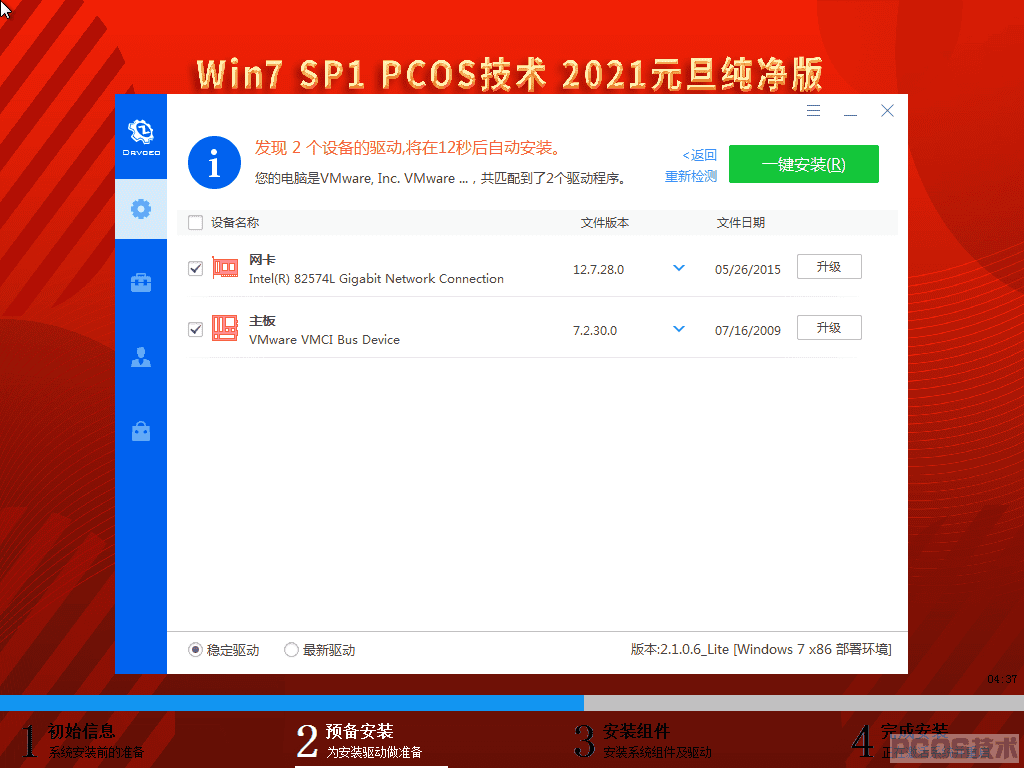
Task: Open the toolbox sidebar icon
Action: click(x=141, y=283)
